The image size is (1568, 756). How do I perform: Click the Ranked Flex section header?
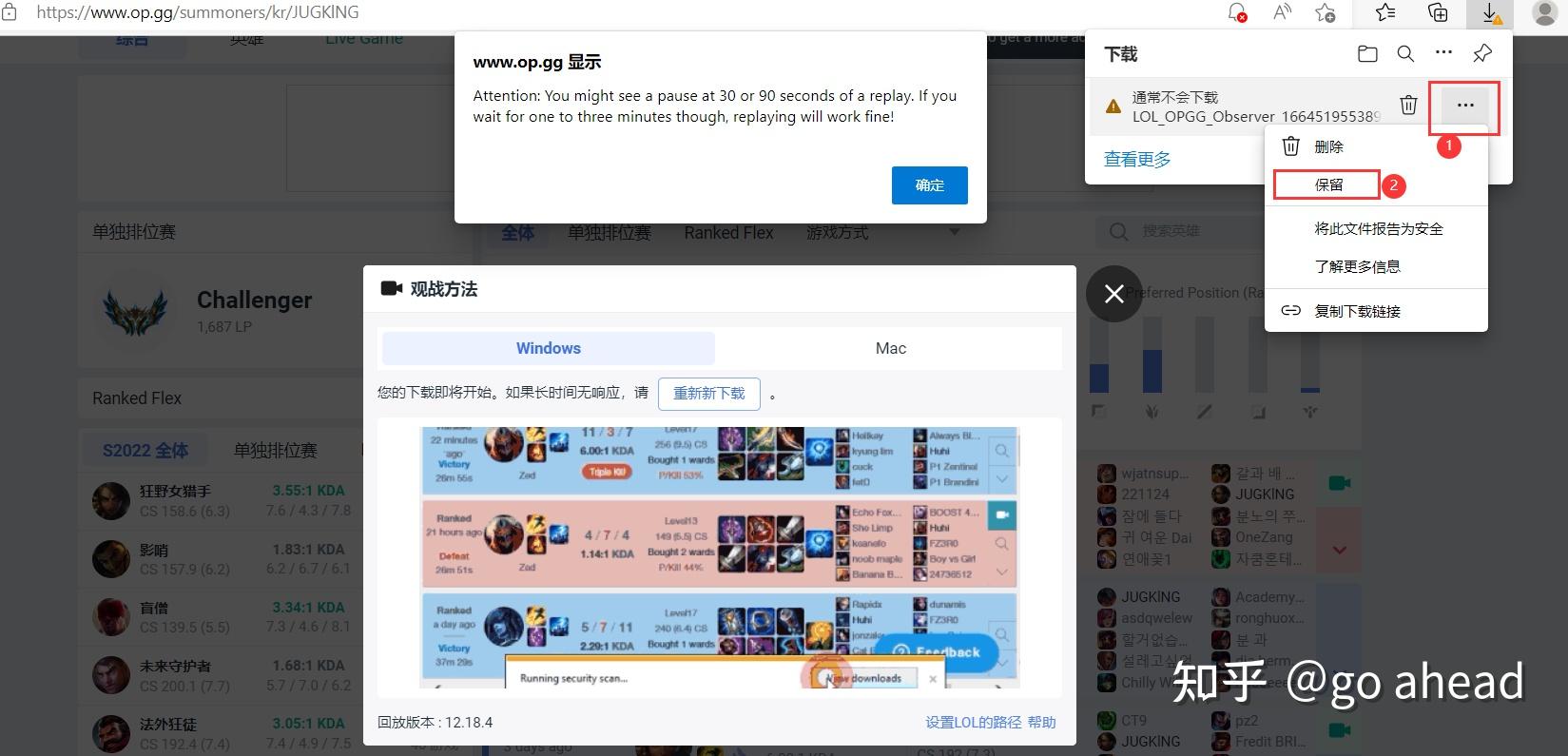[136, 398]
